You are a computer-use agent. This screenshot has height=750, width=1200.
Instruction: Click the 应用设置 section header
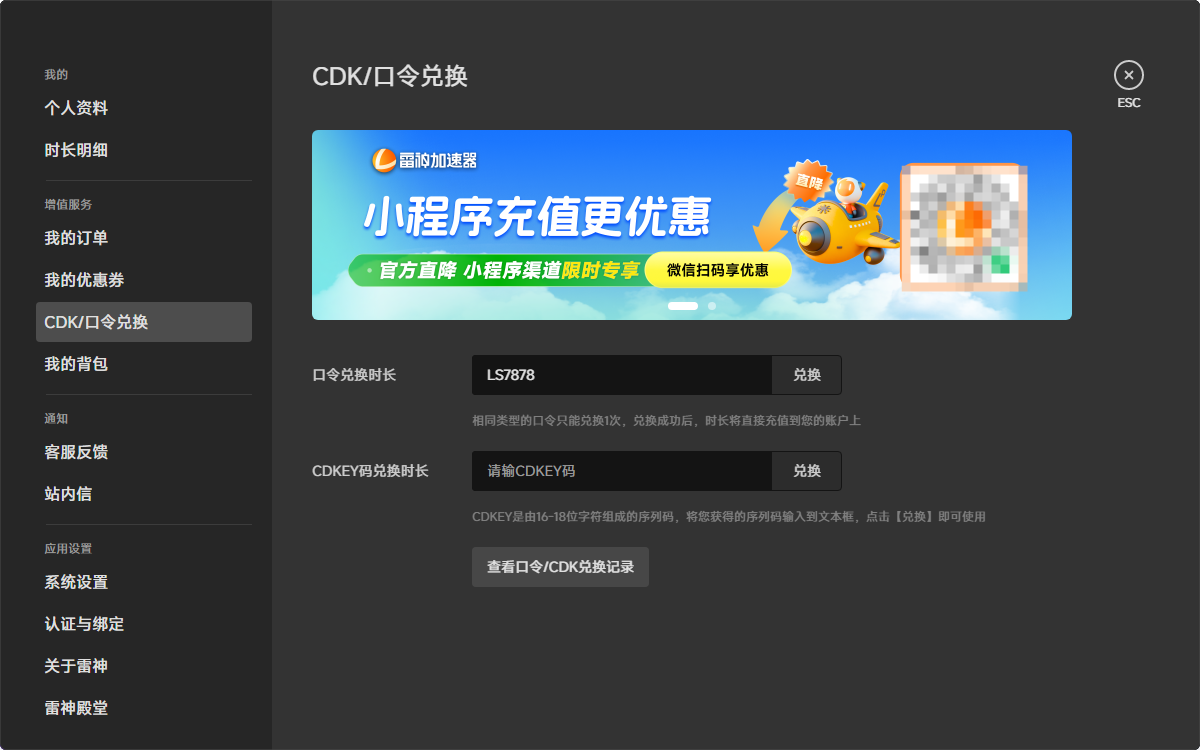68,548
